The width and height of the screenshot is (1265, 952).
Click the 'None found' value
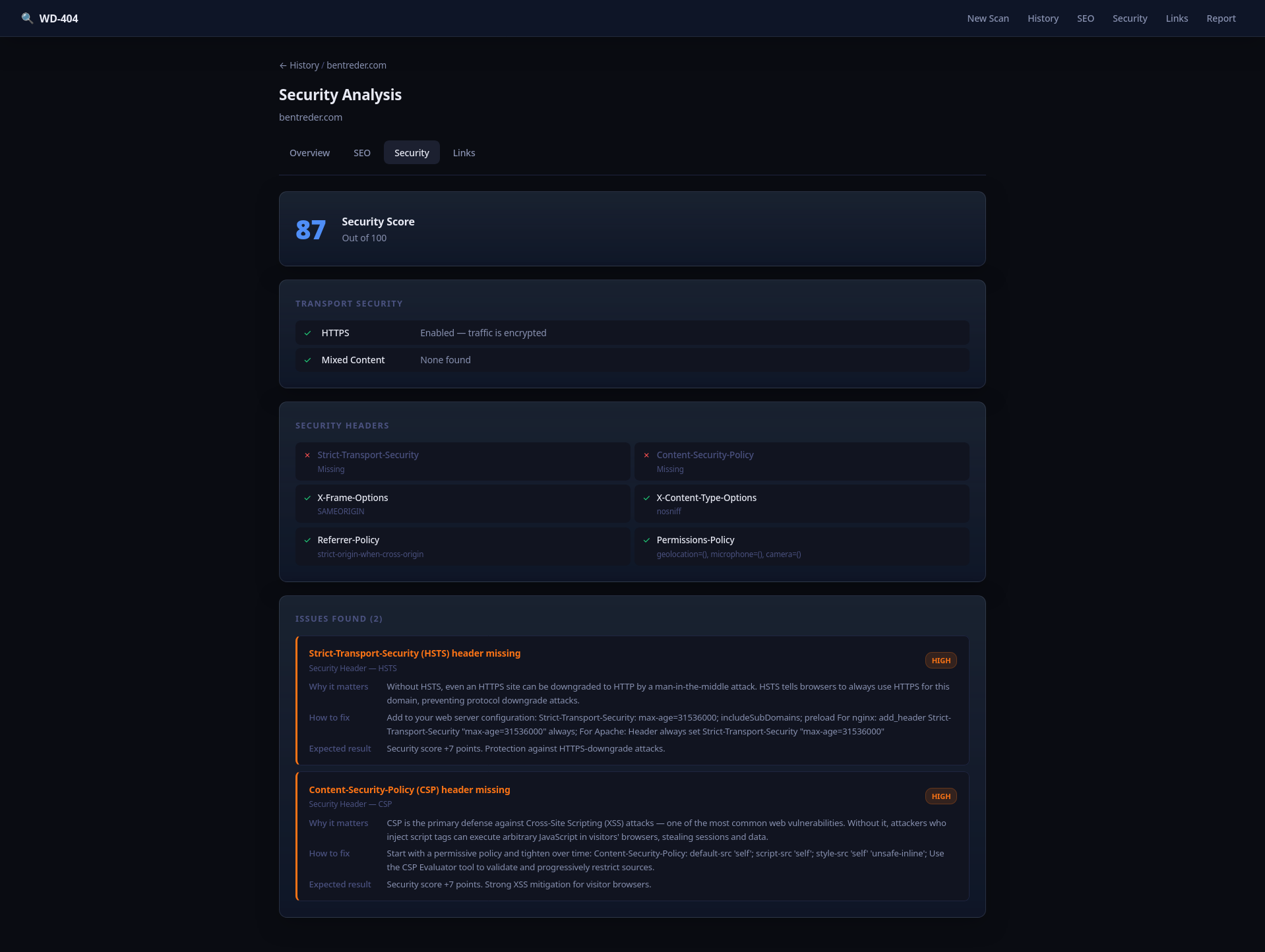445,360
